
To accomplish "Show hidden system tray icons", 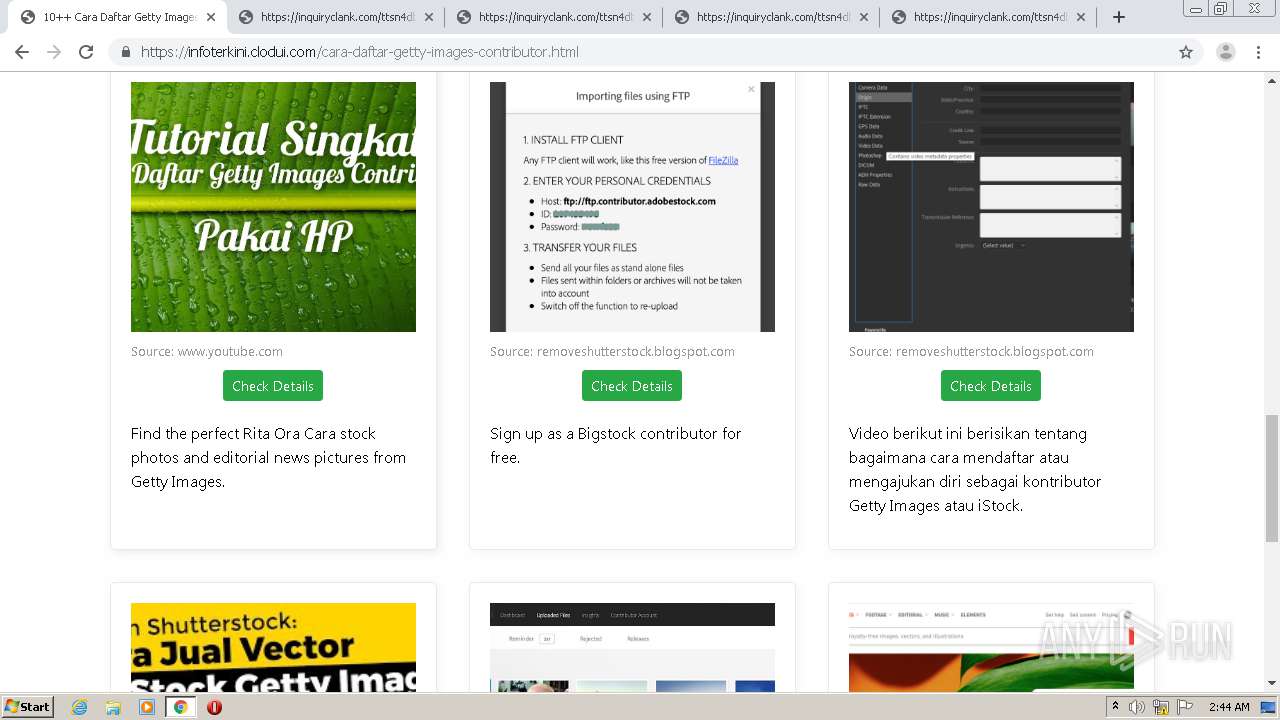I will pos(1116,707).
